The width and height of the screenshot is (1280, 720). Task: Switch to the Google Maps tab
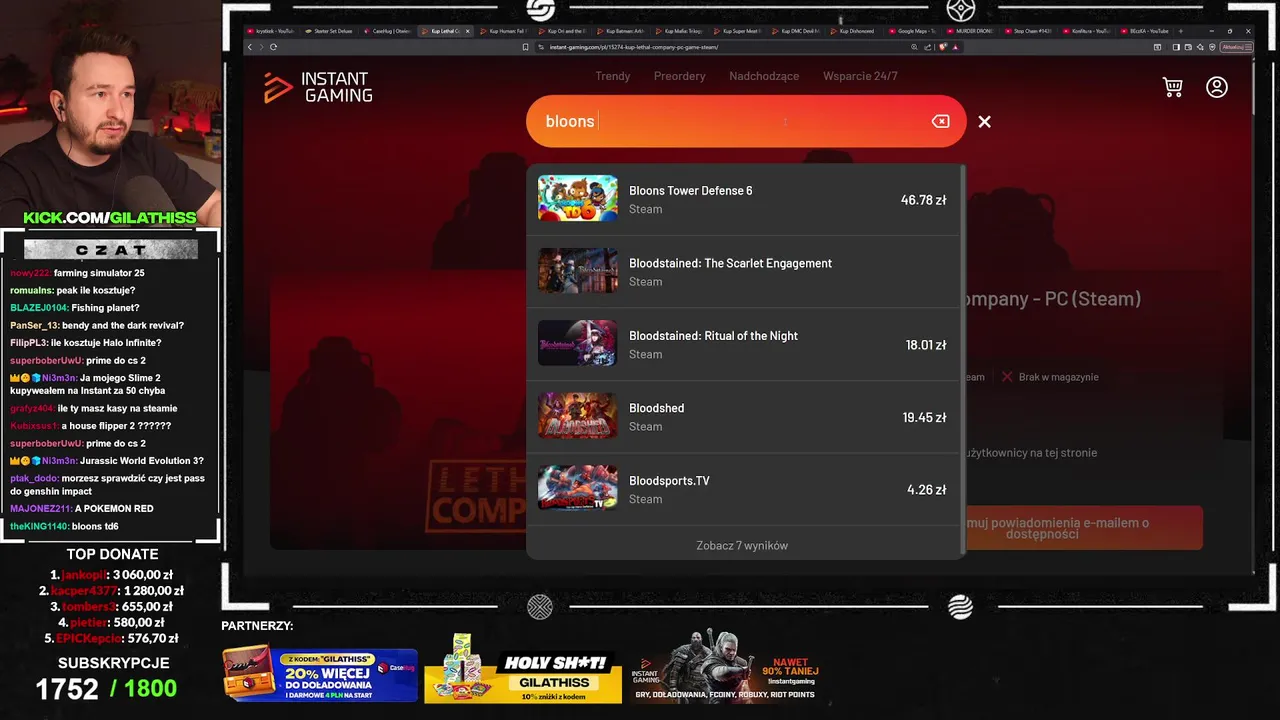coord(912,31)
